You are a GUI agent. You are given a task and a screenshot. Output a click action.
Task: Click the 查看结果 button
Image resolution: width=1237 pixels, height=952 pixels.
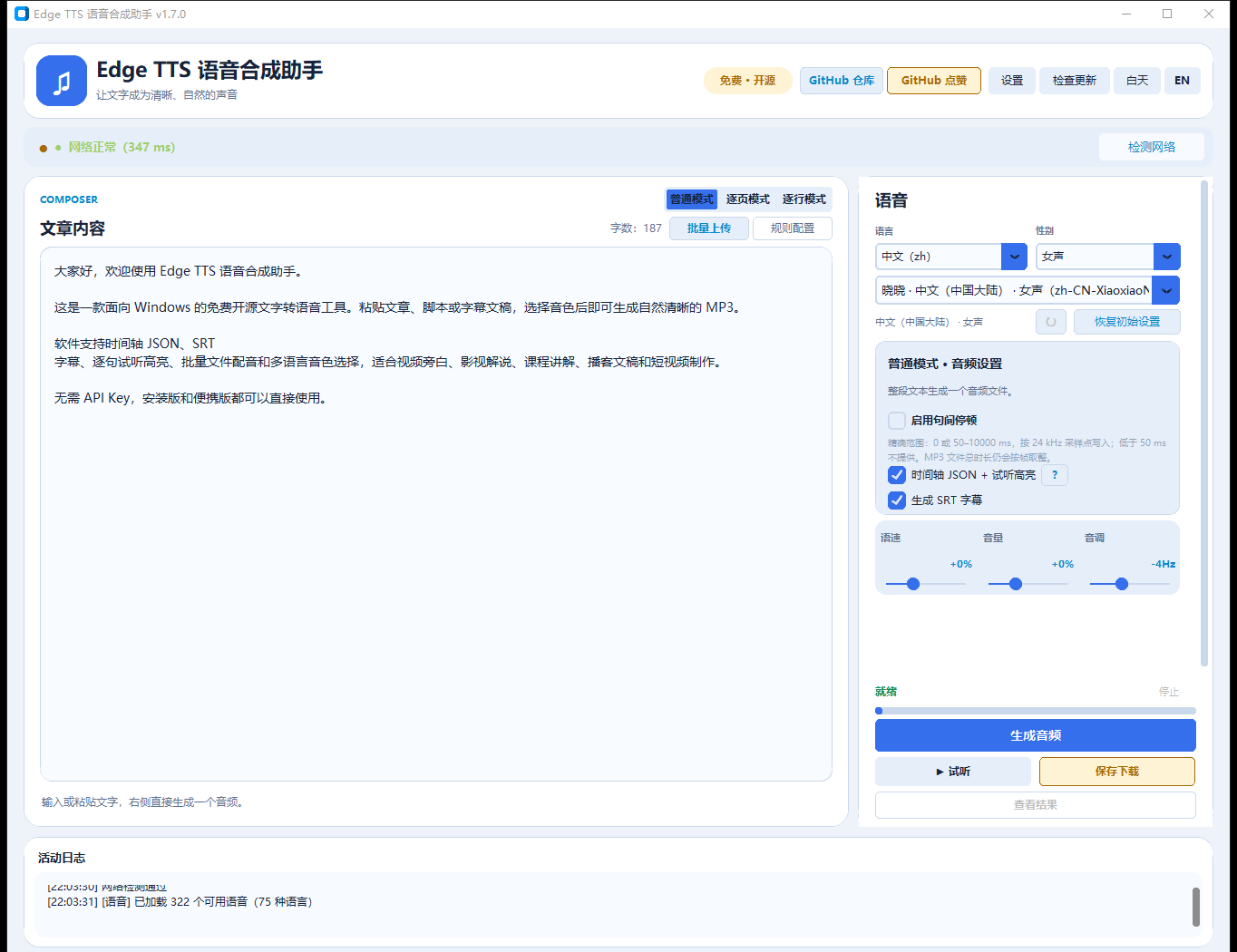tap(1036, 805)
